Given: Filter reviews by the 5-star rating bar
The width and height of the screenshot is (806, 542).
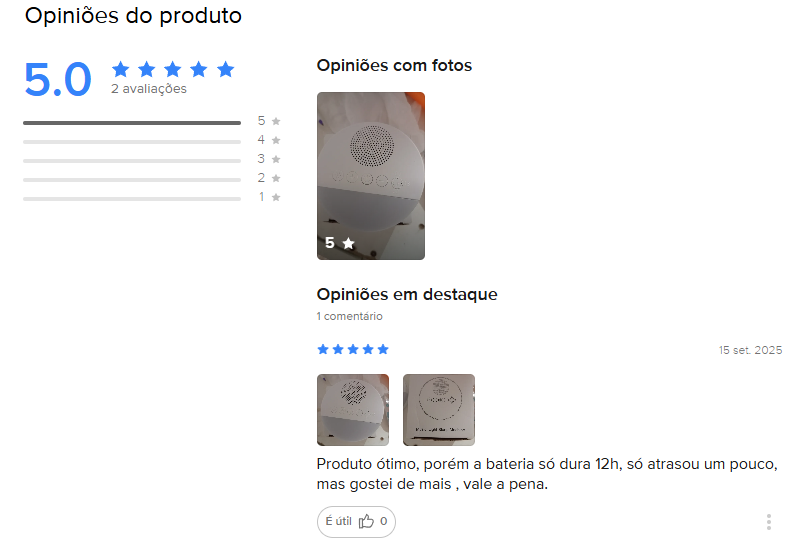Looking at the screenshot, I should coord(132,123).
